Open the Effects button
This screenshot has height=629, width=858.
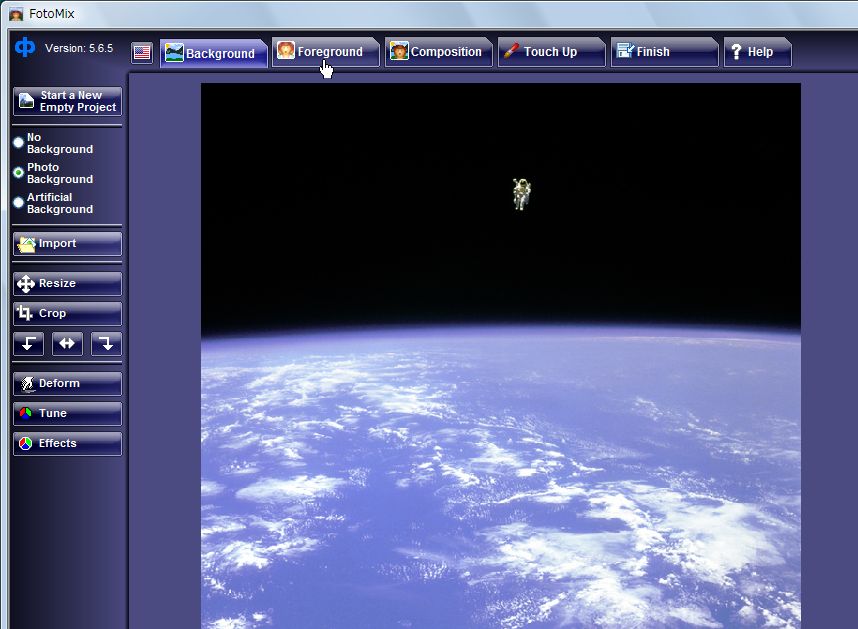point(67,444)
